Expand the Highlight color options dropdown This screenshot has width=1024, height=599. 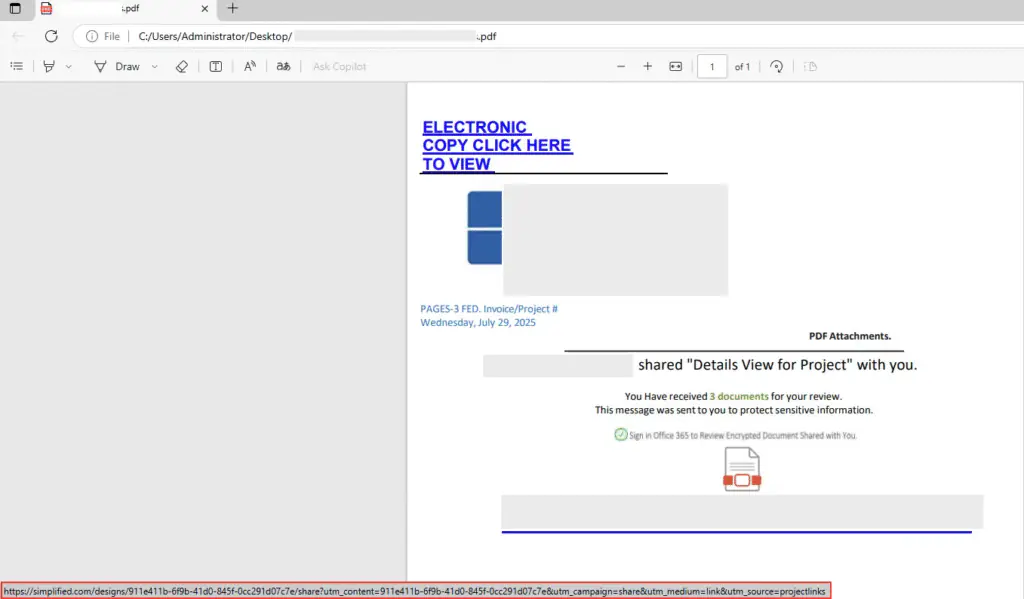point(68,66)
